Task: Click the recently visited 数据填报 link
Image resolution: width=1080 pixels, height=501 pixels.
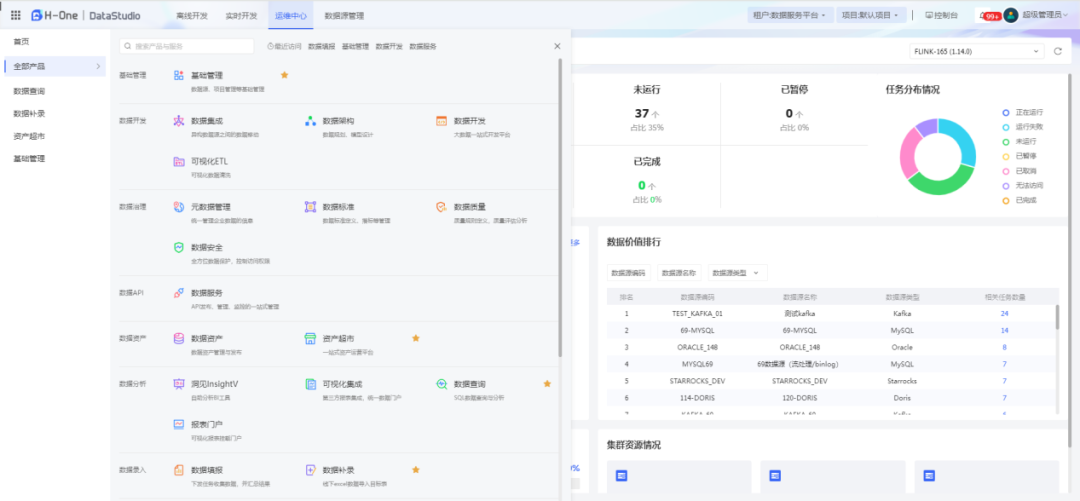Action: click(321, 46)
